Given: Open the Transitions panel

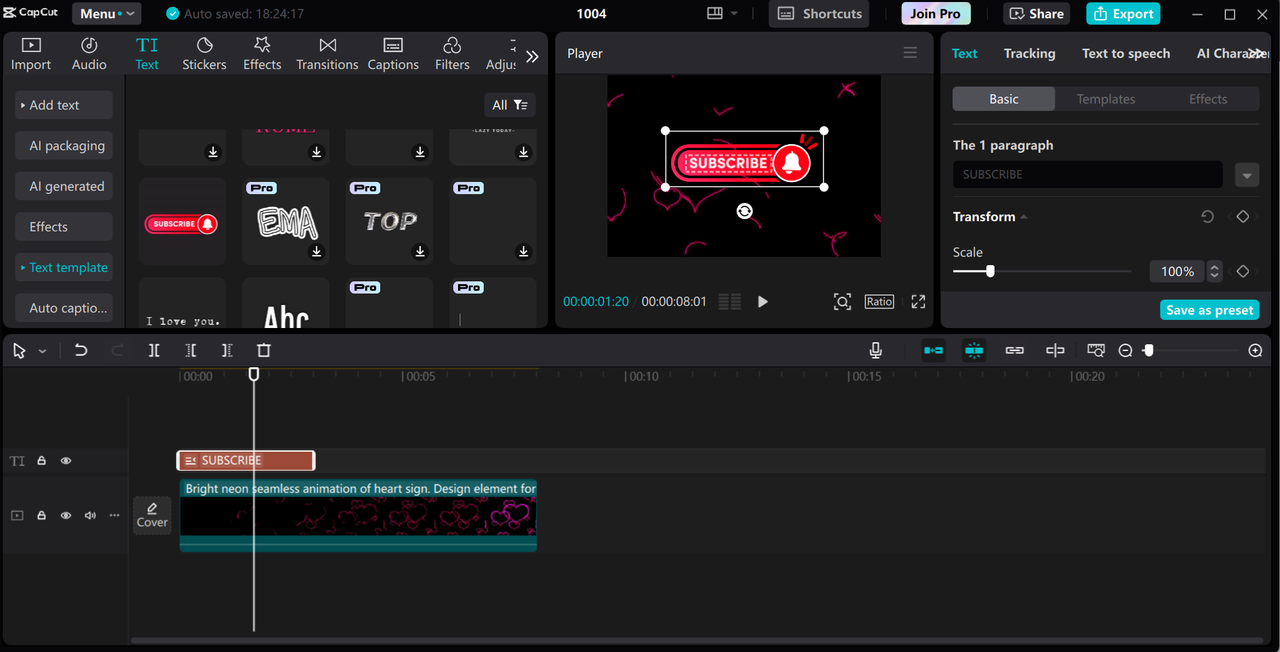Looking at the screenshot, I should point(327,54).
